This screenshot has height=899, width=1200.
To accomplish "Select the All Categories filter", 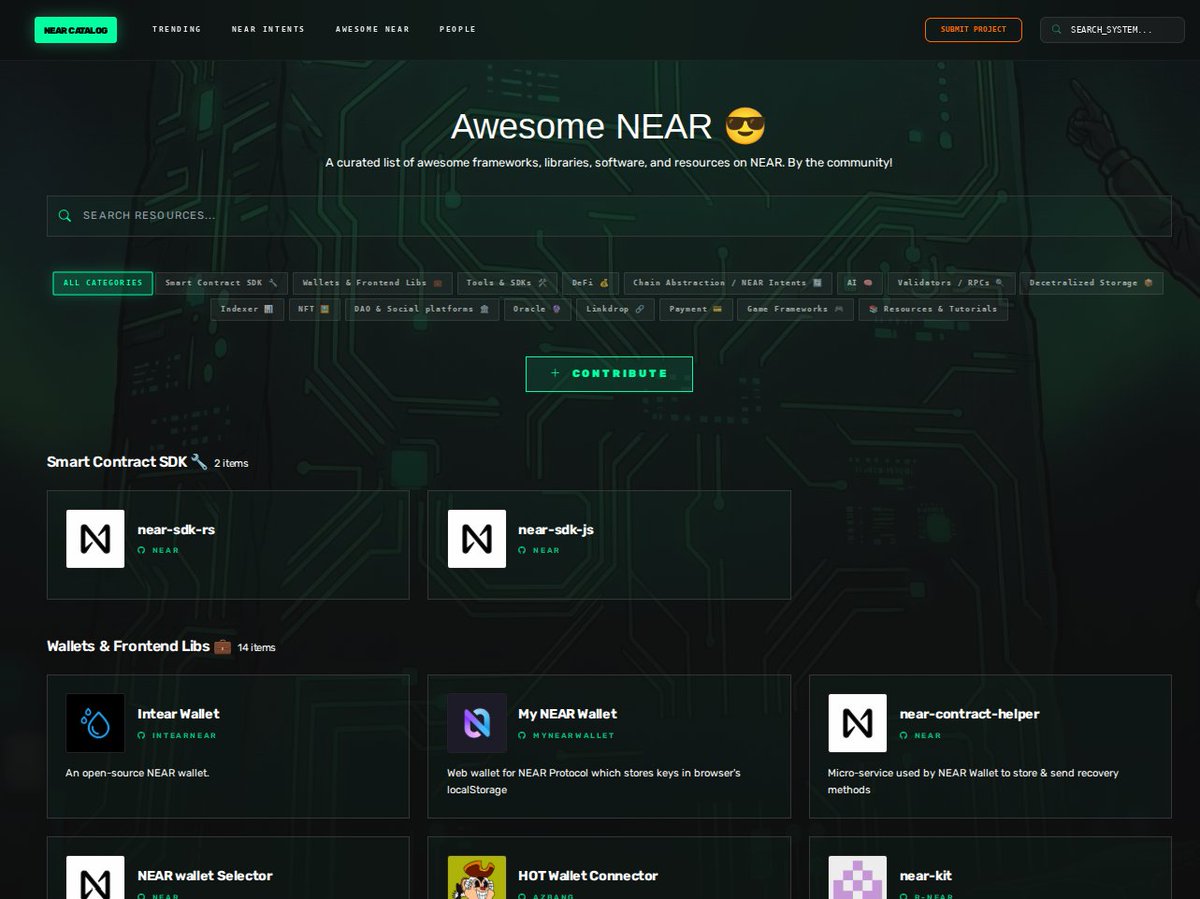I will (x=103, y=283).
